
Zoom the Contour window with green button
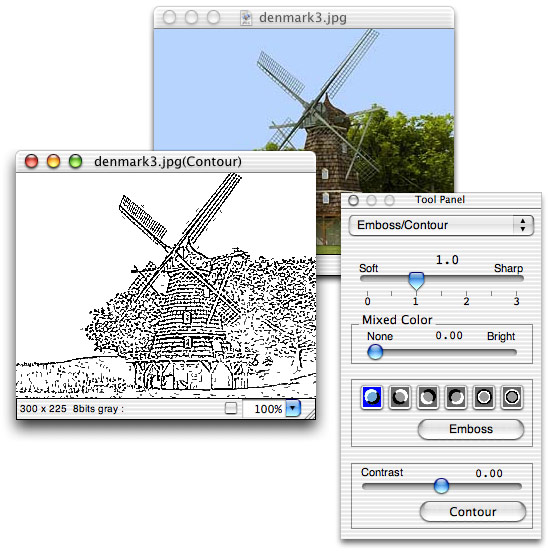[75, 161]
